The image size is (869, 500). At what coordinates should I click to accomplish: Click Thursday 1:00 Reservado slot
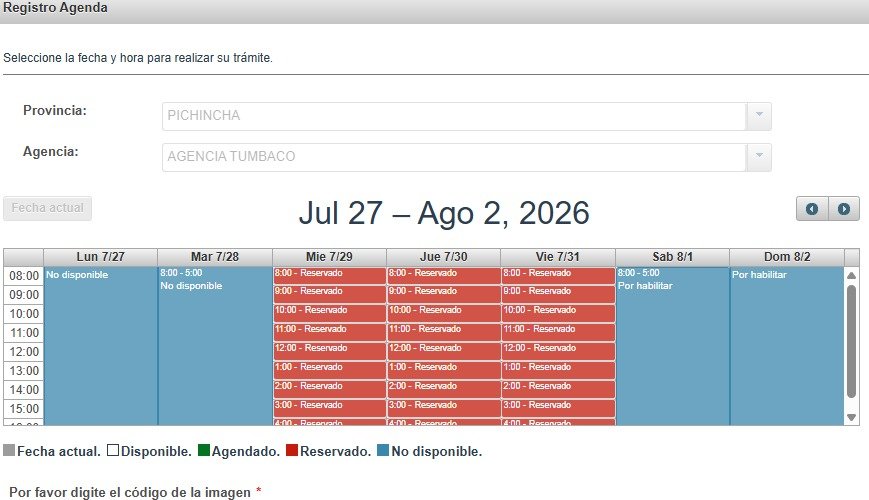click(x=443, y=370)
